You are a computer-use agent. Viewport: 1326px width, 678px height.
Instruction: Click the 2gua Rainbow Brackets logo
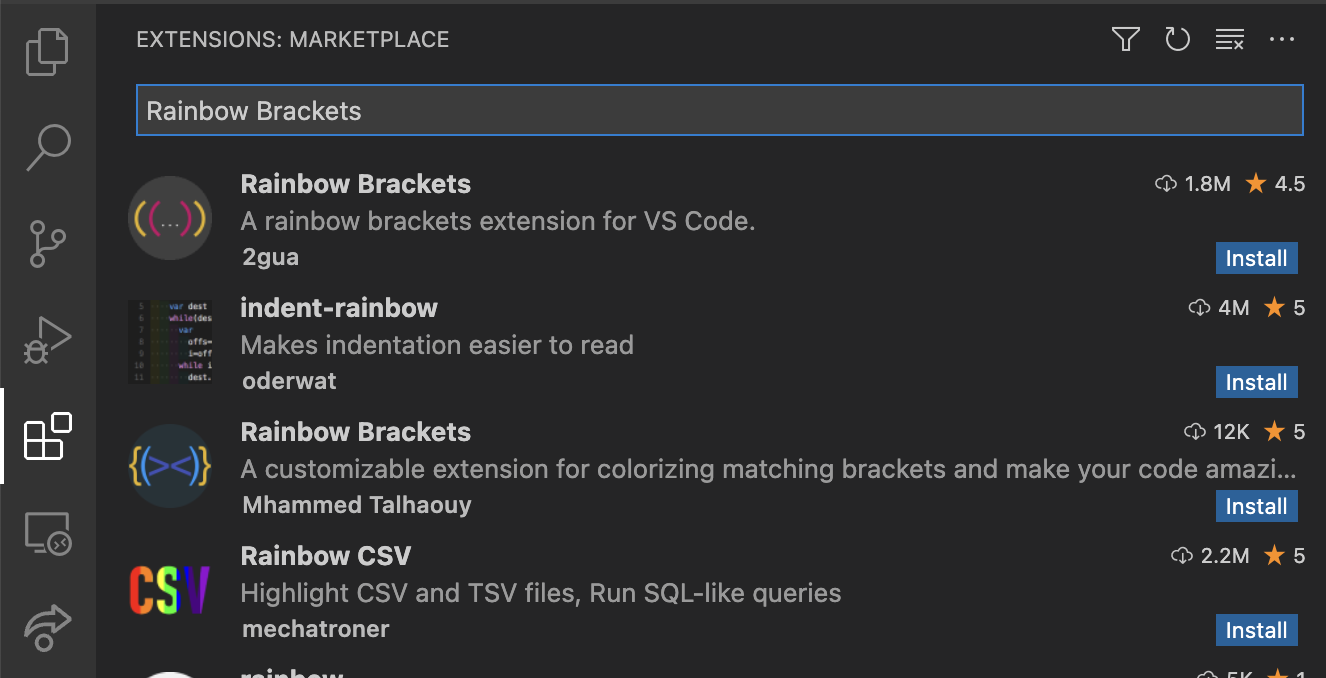click(x=170, y=218)
